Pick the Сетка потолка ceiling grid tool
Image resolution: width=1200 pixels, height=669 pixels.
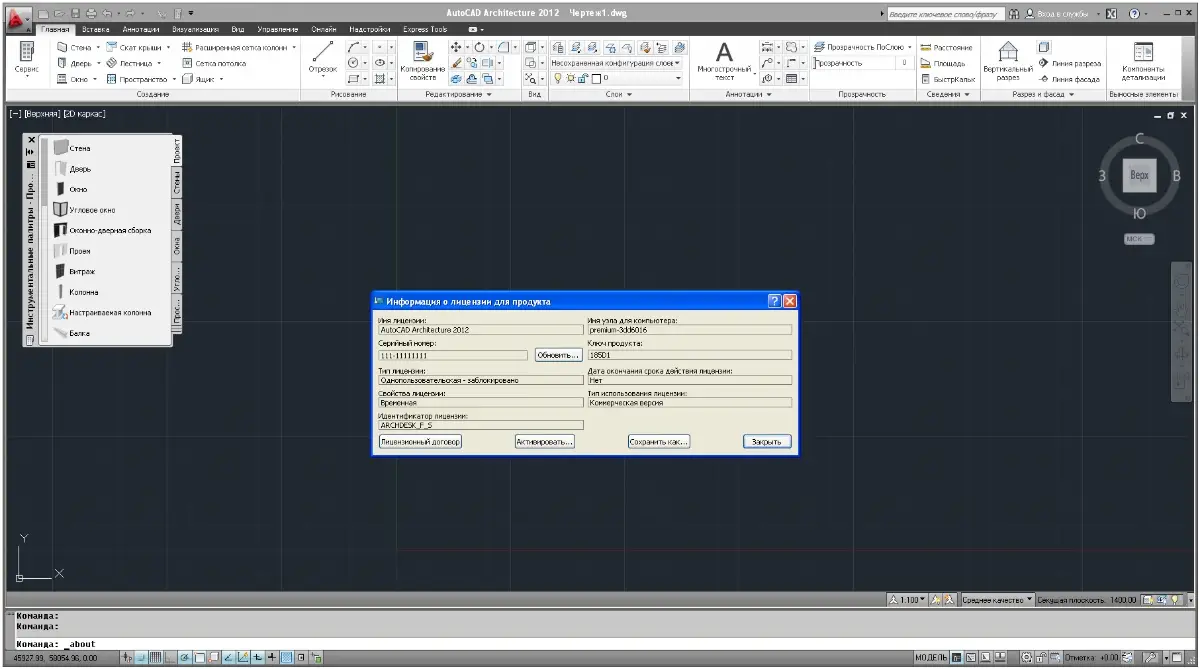coord(215,62)
